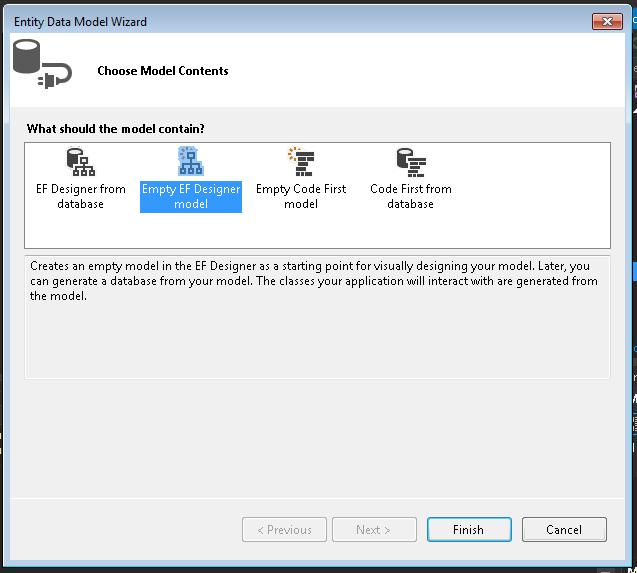Screen dimensions: 637x573
Task: Choose the Empty Code First model icon
Action: click(x=301, y=162)
